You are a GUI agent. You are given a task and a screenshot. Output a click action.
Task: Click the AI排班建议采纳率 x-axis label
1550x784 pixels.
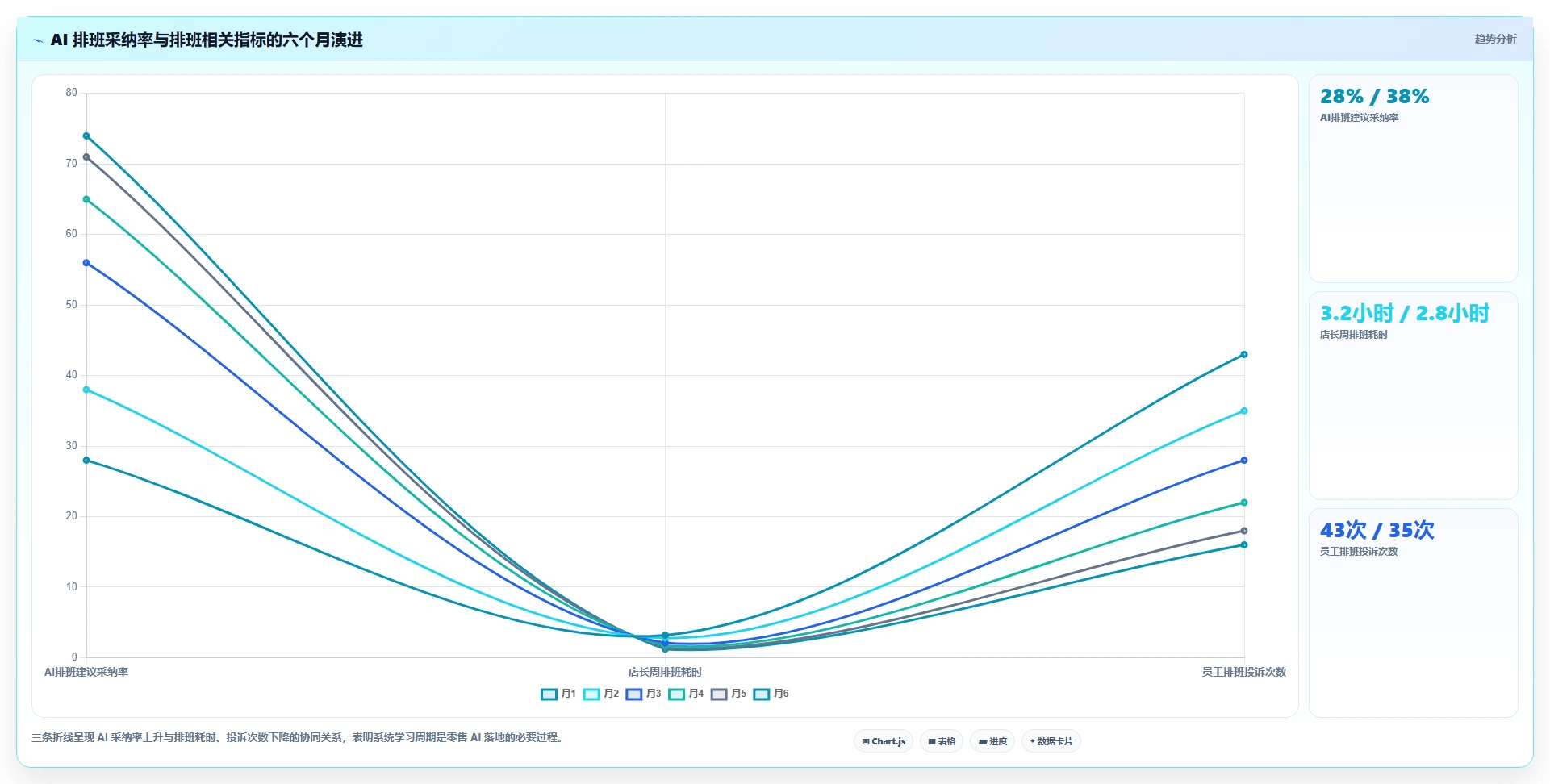click(86, 672)
